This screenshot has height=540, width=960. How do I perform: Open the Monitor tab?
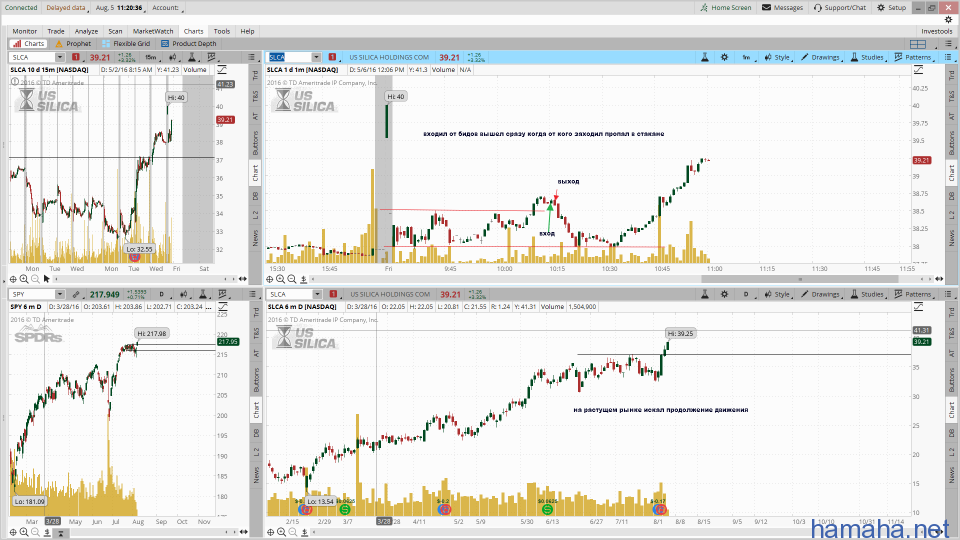point(24,31)
